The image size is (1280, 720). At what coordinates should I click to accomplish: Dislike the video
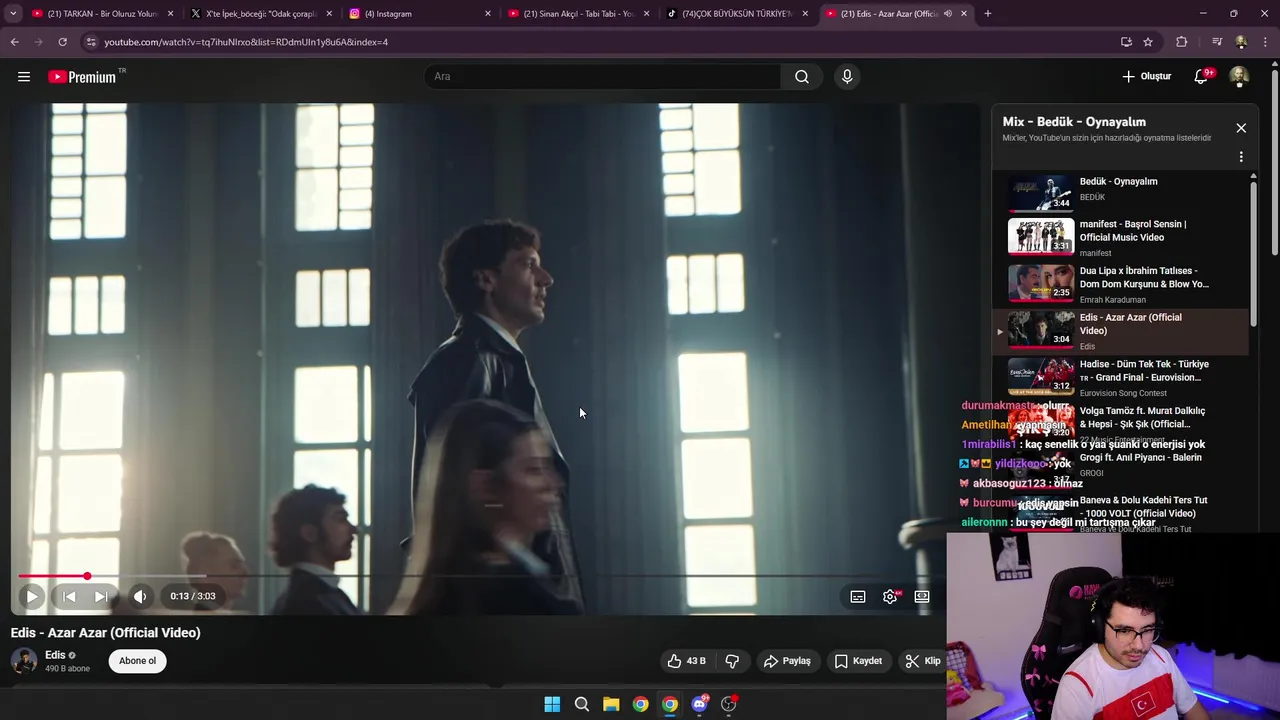point(732,661)
